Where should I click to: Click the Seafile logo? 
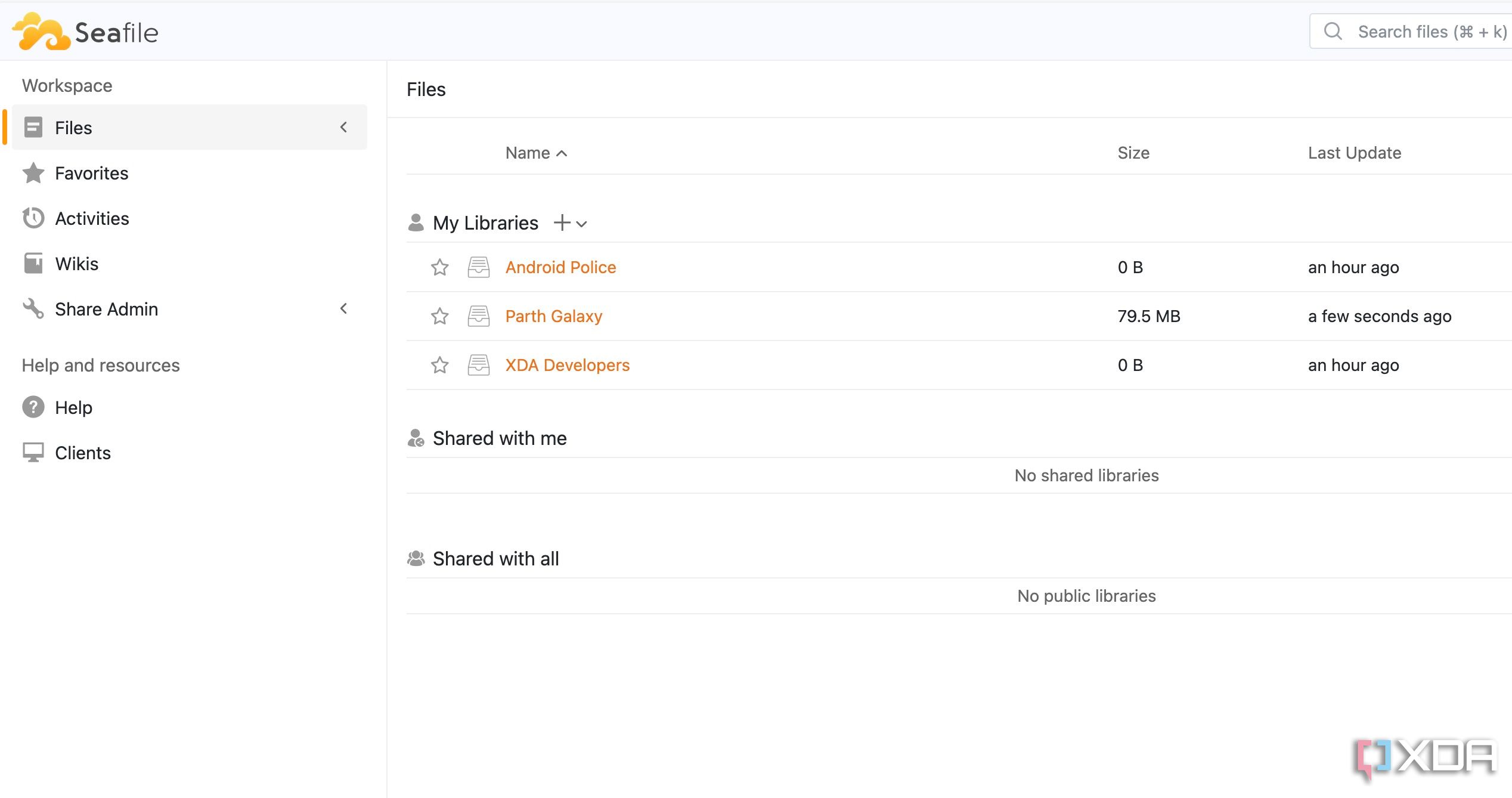pos(85,32)
